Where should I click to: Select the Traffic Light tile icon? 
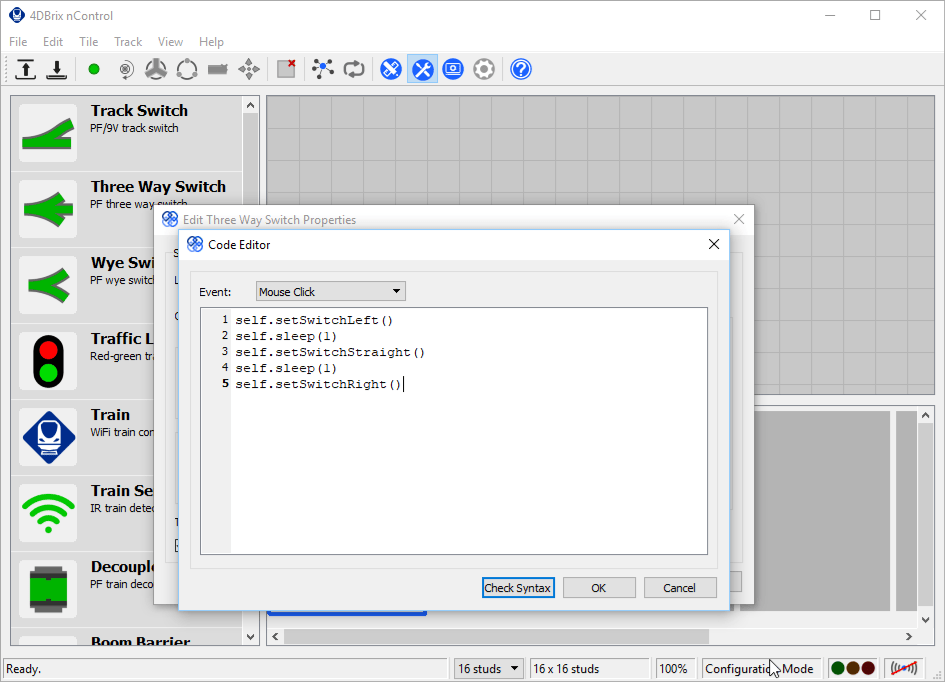[x=48, y=361]
